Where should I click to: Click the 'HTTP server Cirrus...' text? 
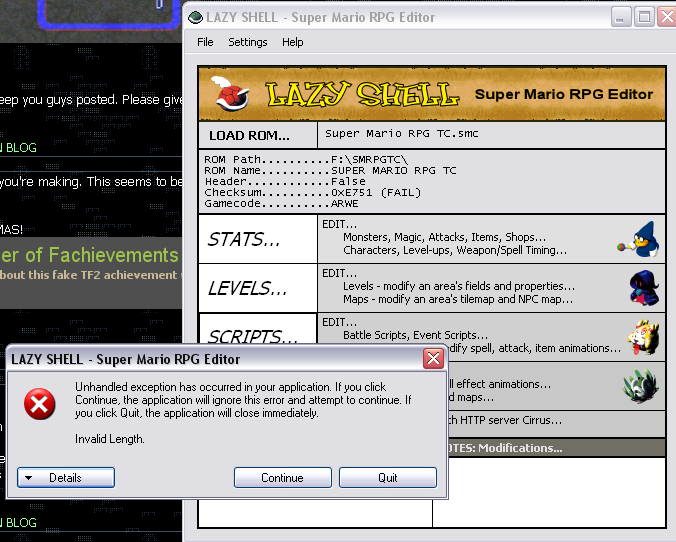(505, 420)
